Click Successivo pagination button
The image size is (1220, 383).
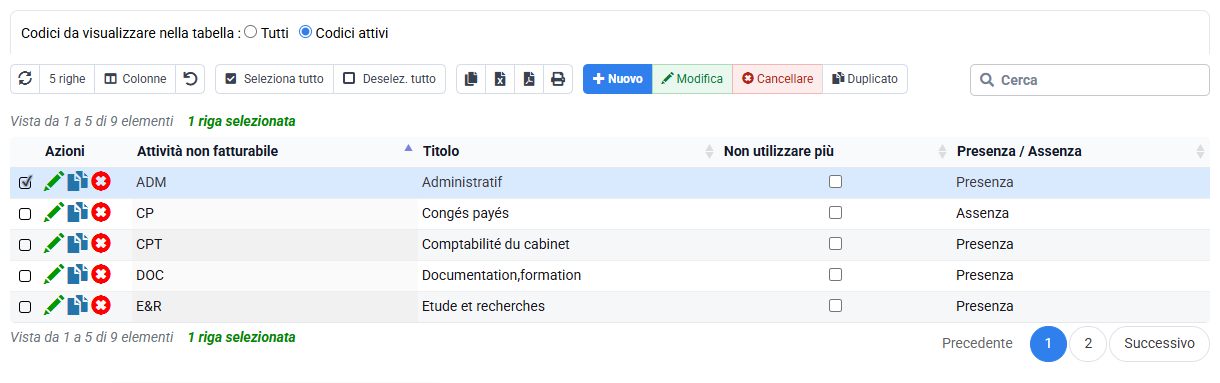tap(1159, 343)
